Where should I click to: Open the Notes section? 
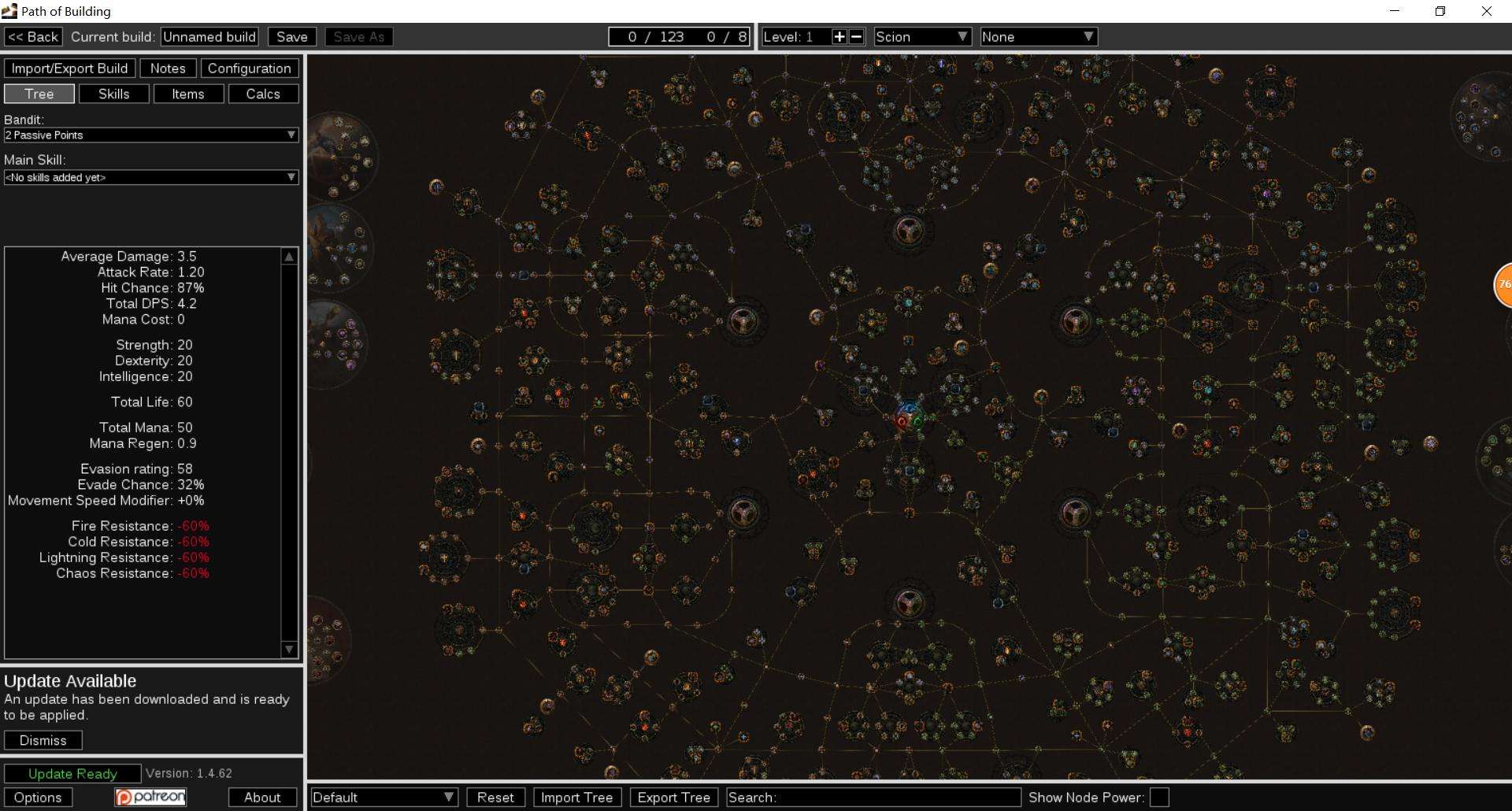pyautogui.click(x=168, y=69)
